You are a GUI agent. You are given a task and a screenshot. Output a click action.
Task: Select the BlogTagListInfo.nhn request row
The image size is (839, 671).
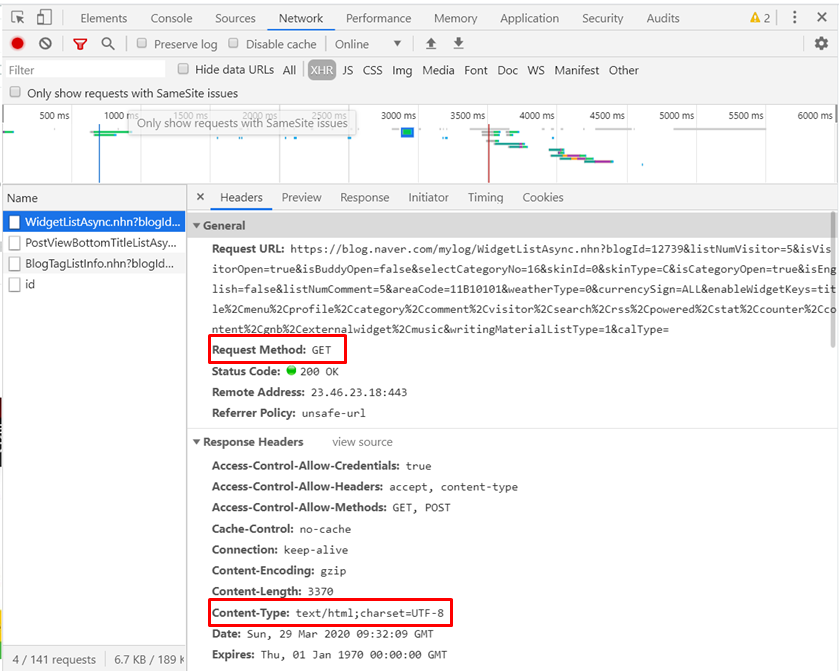[x=94, y=263]
